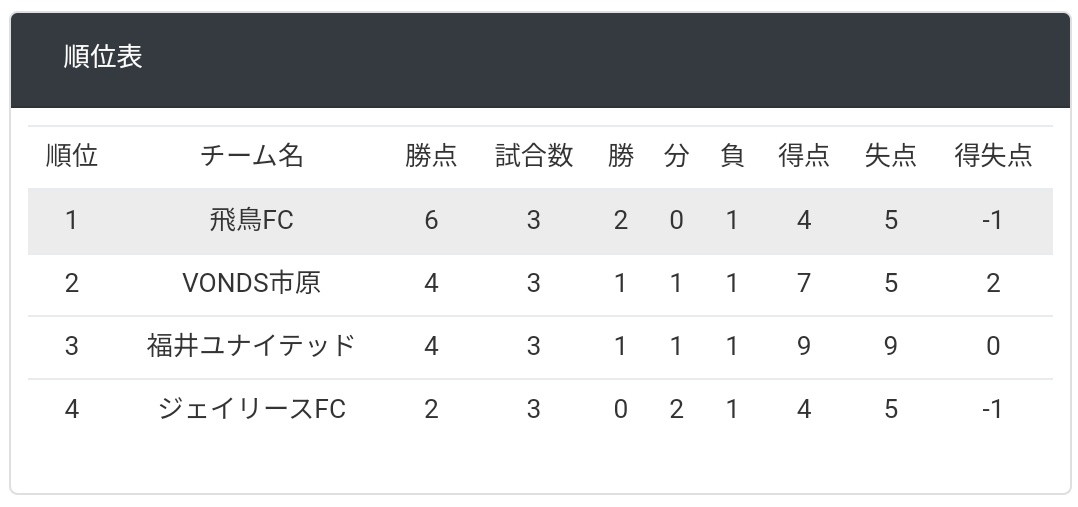This screenshot has width=1078, height=507.
Task: Select the 順位 column header
Action: click(x=72, y=156)
